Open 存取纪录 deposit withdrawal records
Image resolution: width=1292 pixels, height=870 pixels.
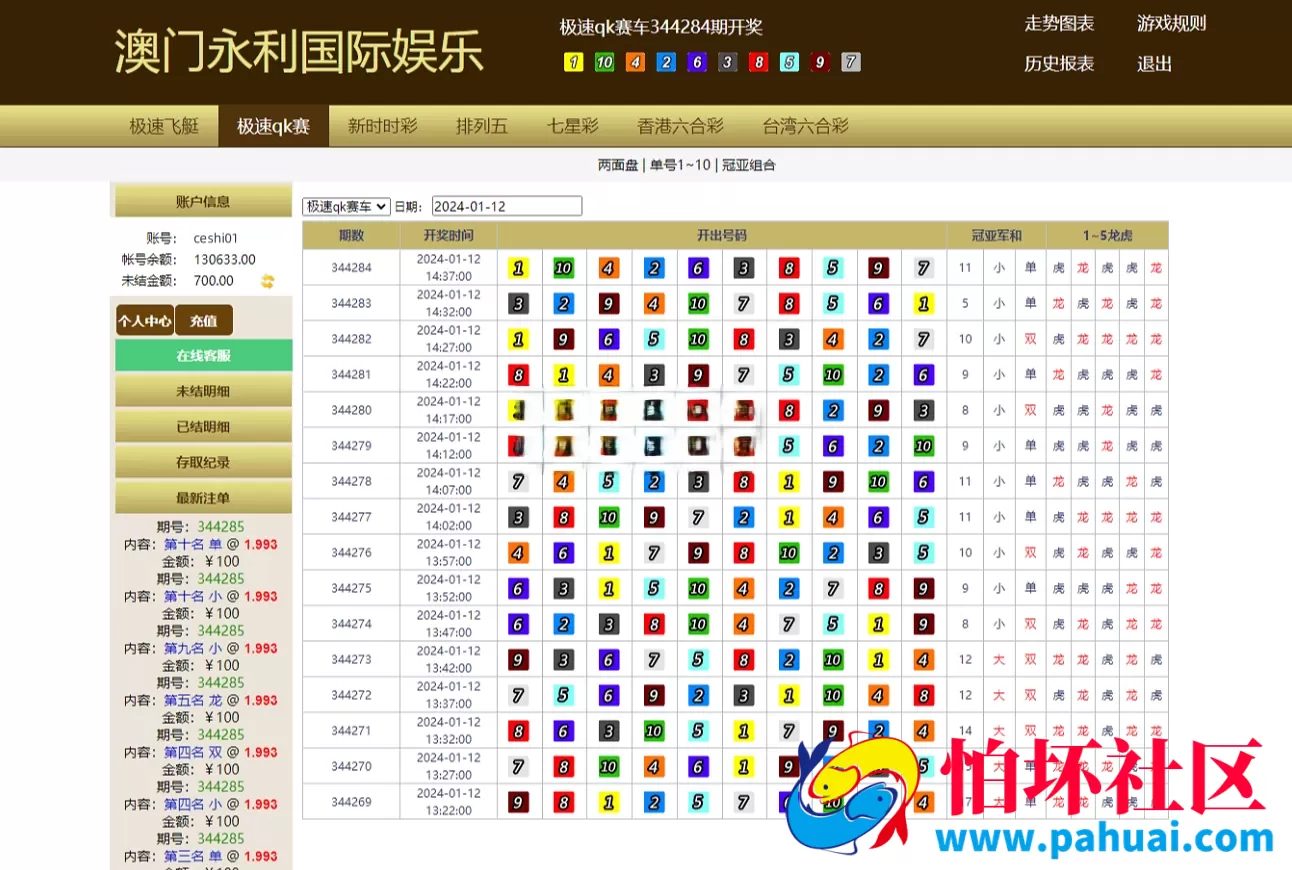pos(204,462)
